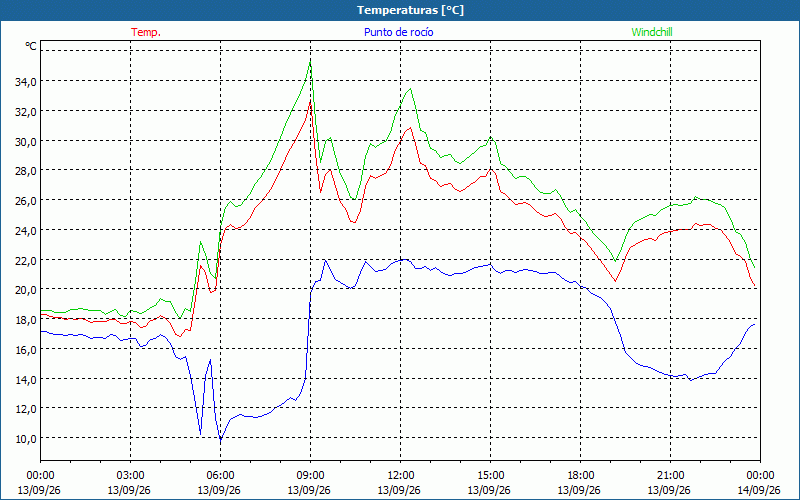This screenshot has height=500, width=800.
Task: Click the "13/09/26" date beneath 06:00
Action: click(219, 490)
